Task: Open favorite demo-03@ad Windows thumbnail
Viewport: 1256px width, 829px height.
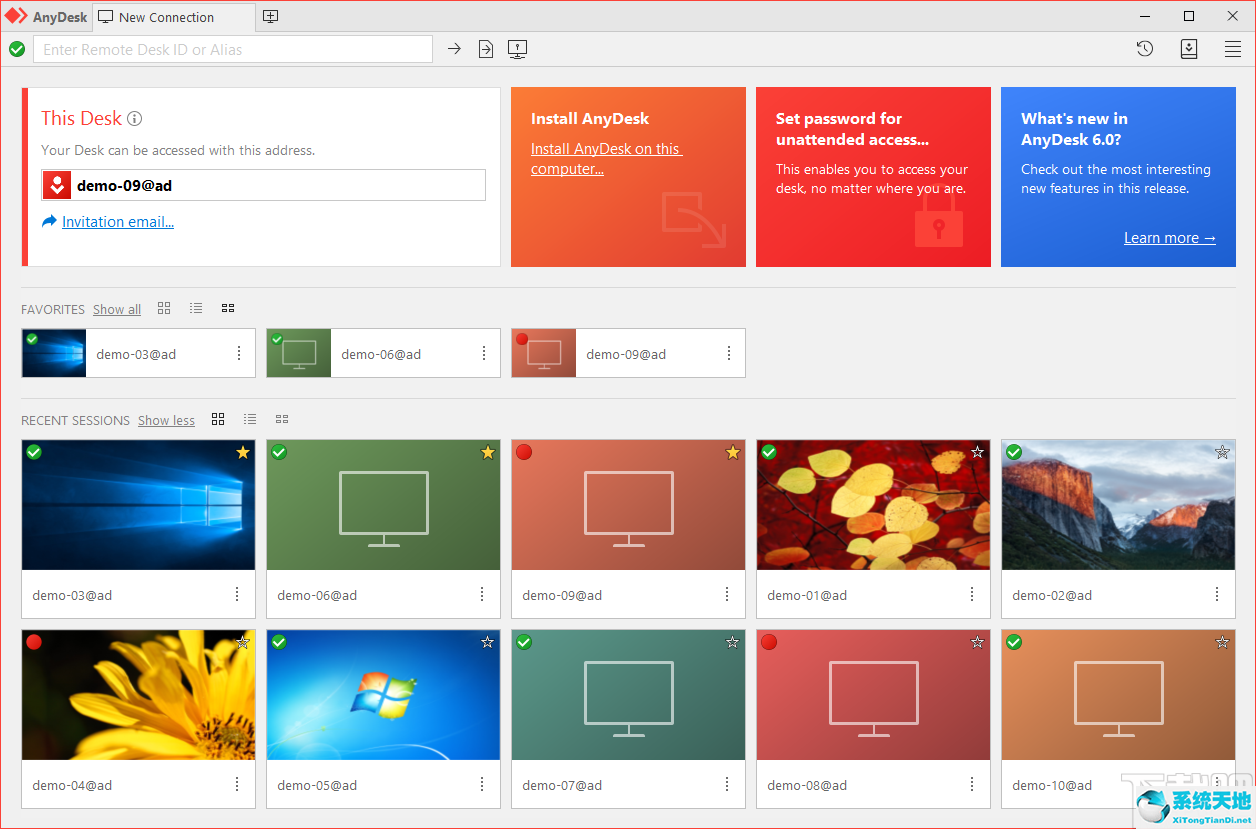Action: (x=54, y=353)
